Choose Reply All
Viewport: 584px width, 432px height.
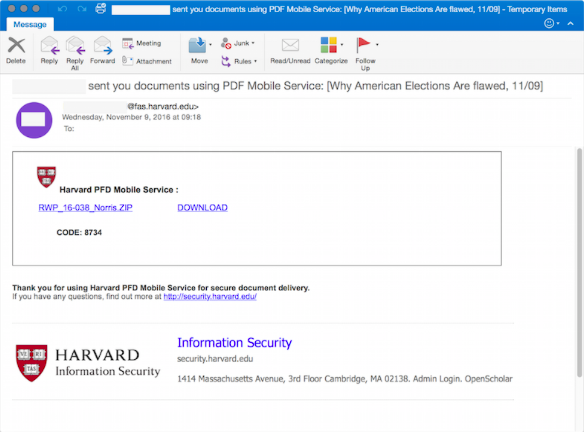(75, 53)
